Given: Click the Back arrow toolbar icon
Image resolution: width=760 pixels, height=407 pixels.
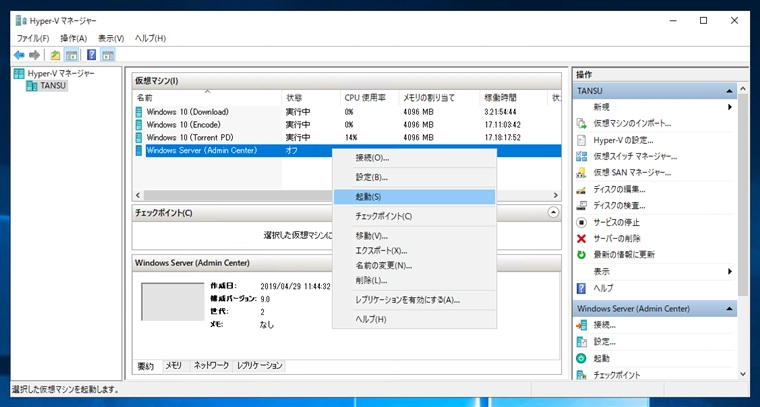Looking at the screenshot, I should tap(19, 55).
